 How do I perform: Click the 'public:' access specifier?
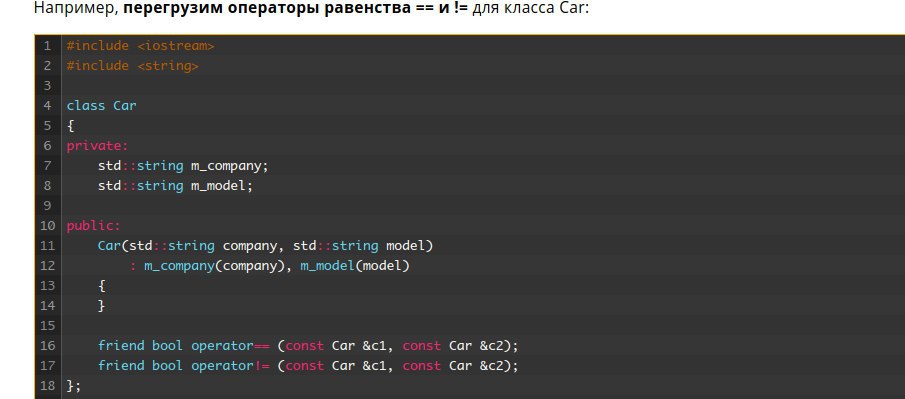[x=94, y=226]
